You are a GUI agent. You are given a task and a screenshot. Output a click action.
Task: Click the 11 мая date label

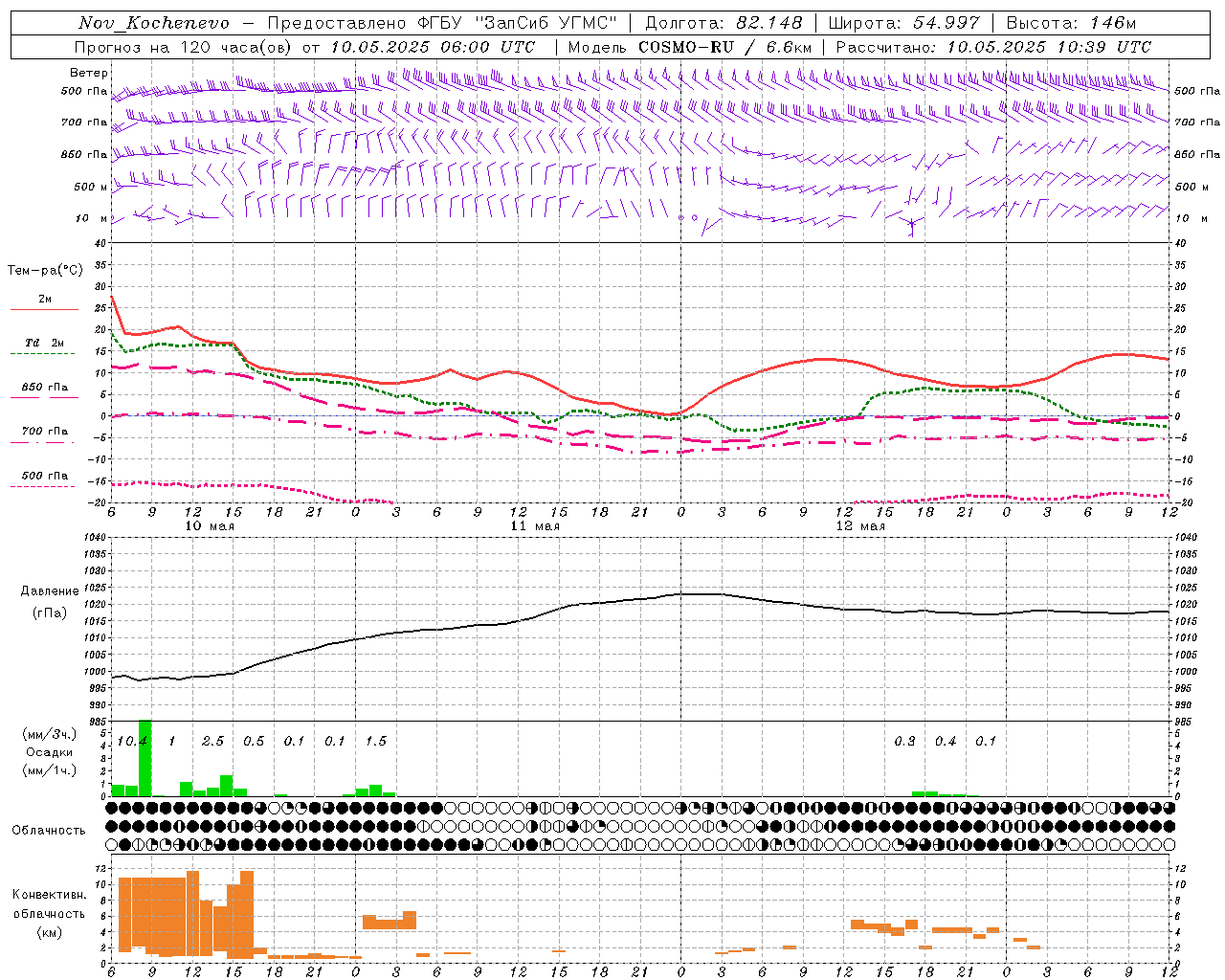point(535,526)
